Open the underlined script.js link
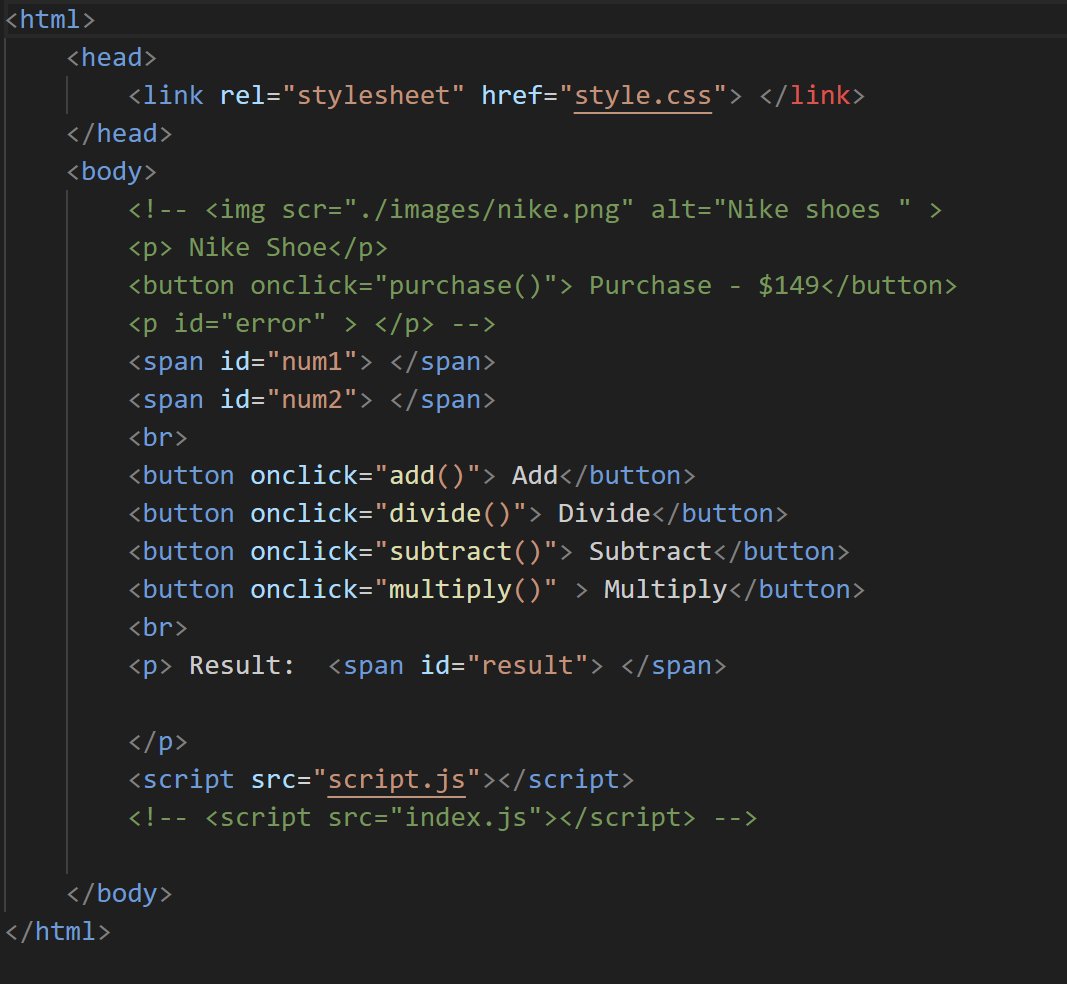 tap(397, 780)
